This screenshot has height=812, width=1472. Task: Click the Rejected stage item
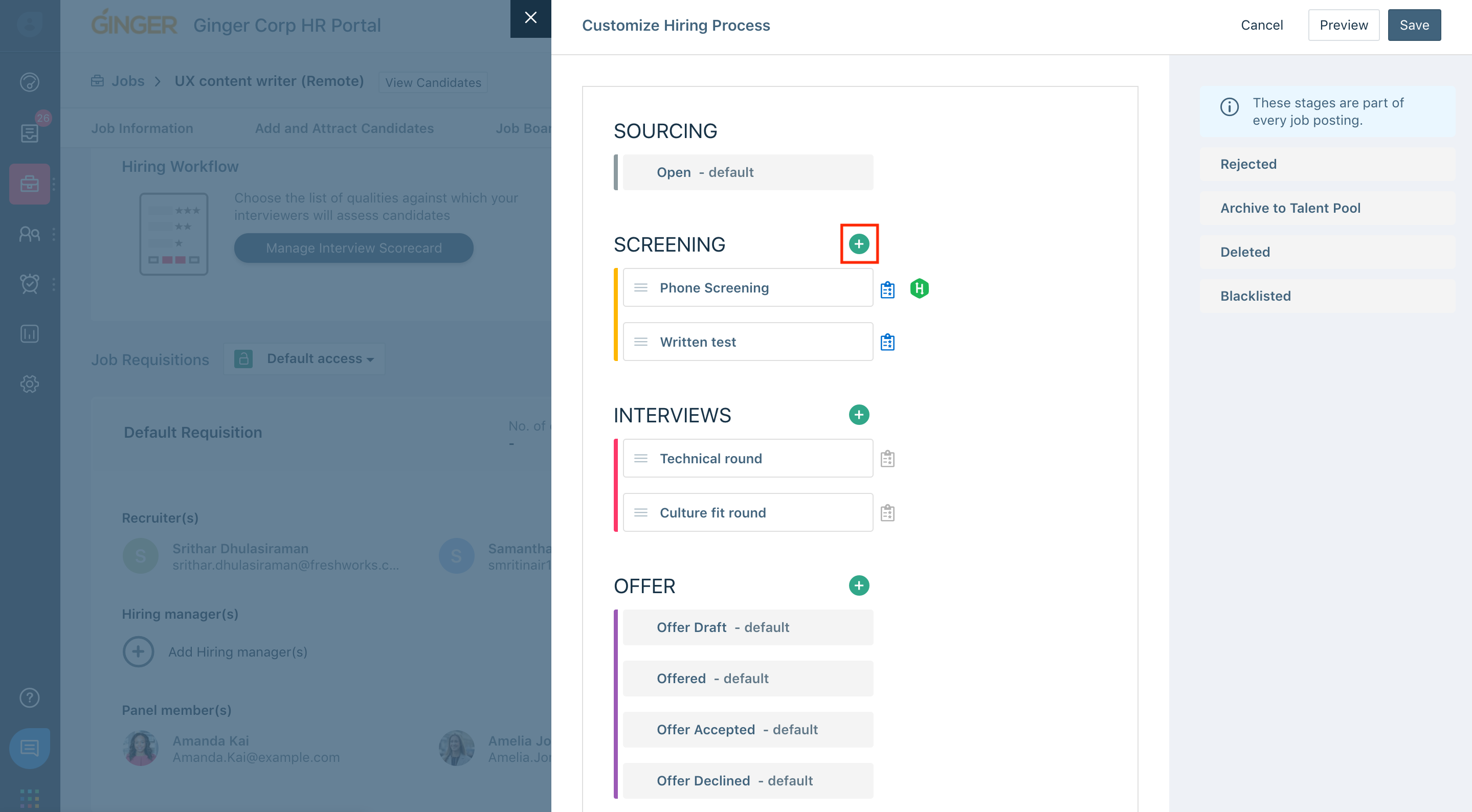click(1327, 165)
